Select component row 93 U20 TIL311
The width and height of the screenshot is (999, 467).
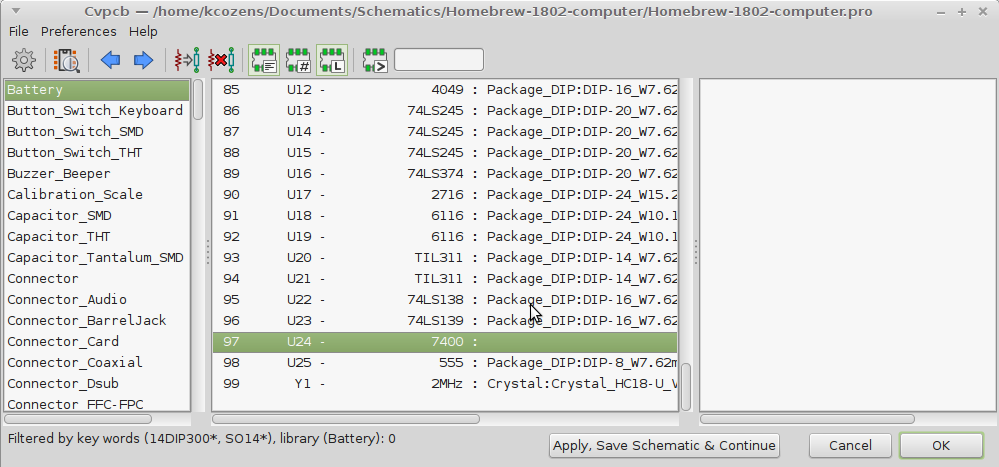(445, 258)
